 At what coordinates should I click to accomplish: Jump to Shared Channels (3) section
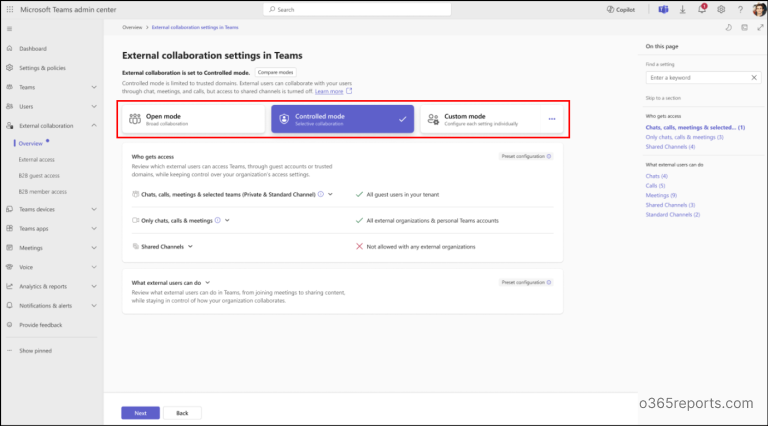(x=670, y=205)
